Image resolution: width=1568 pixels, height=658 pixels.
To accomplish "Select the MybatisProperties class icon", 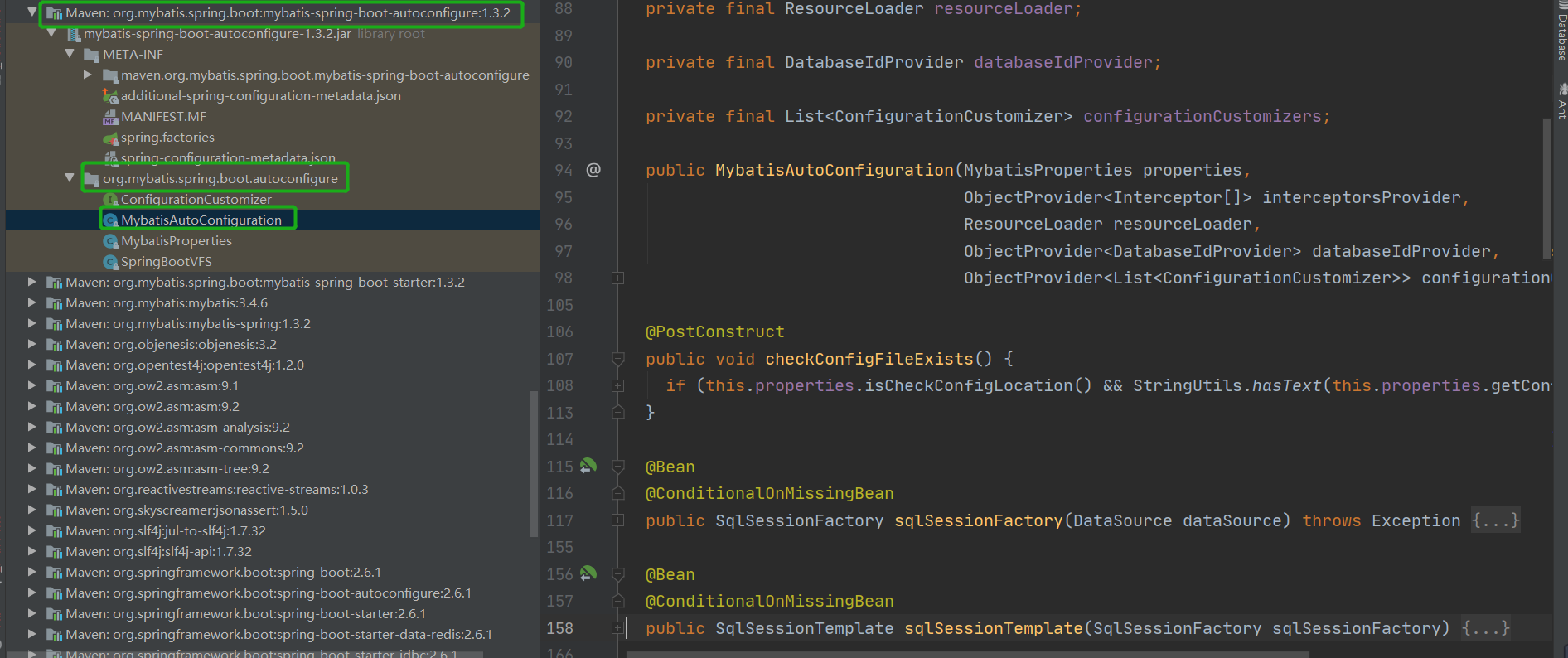I will pos(110,241).
